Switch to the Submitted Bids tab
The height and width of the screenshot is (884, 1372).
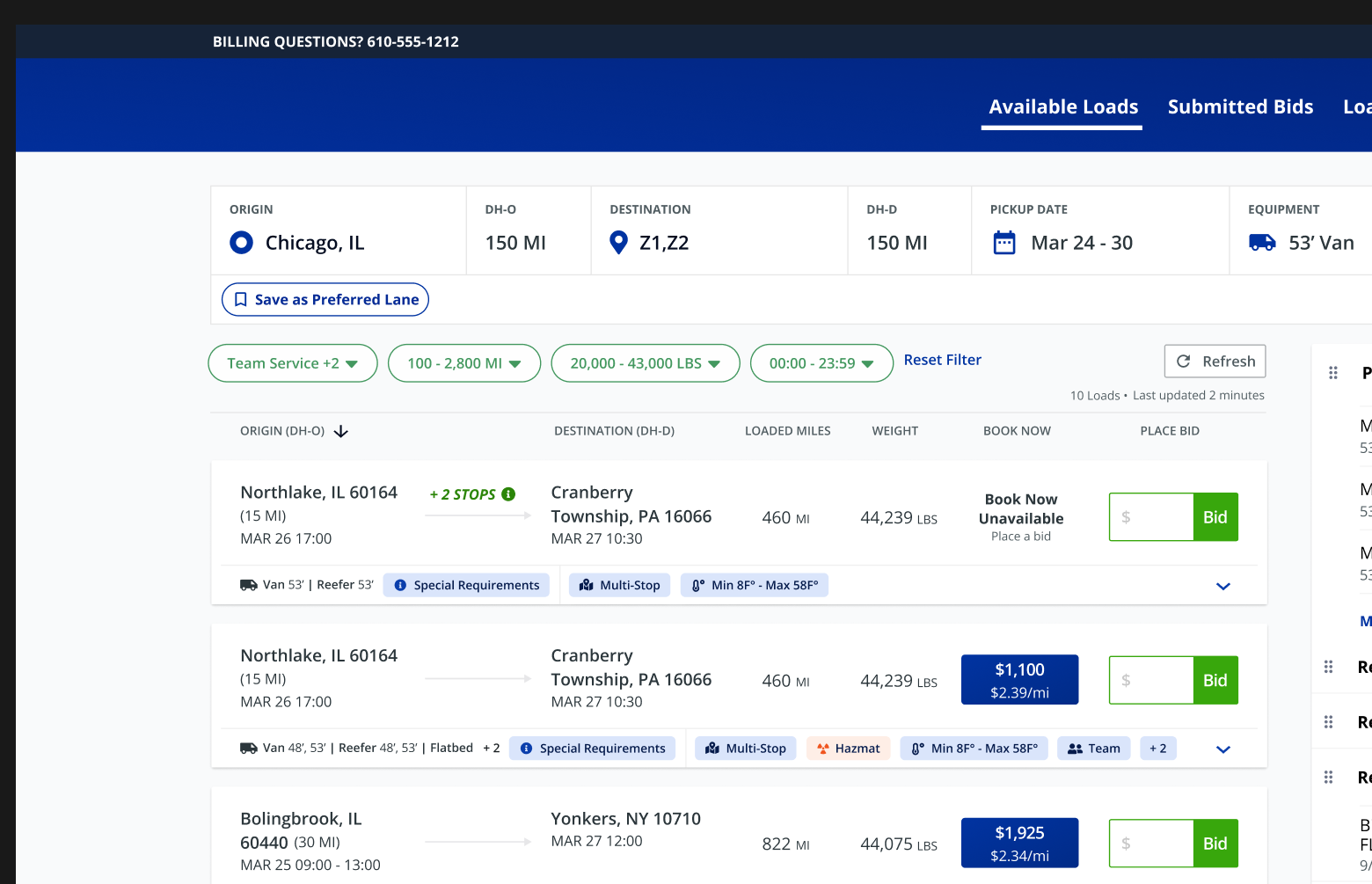(1240, 107)
